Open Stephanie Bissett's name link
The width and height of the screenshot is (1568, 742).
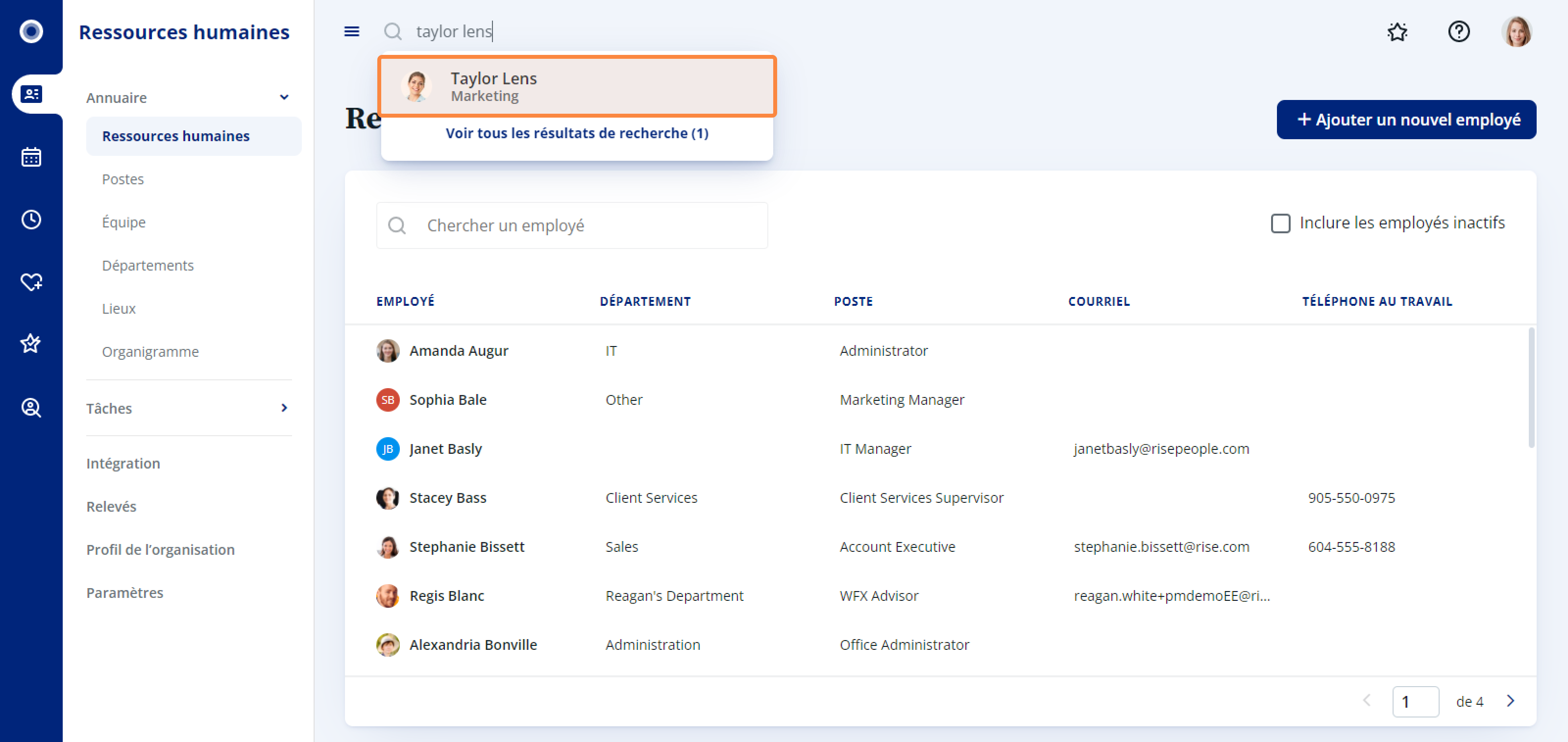[x=467, y=546]
